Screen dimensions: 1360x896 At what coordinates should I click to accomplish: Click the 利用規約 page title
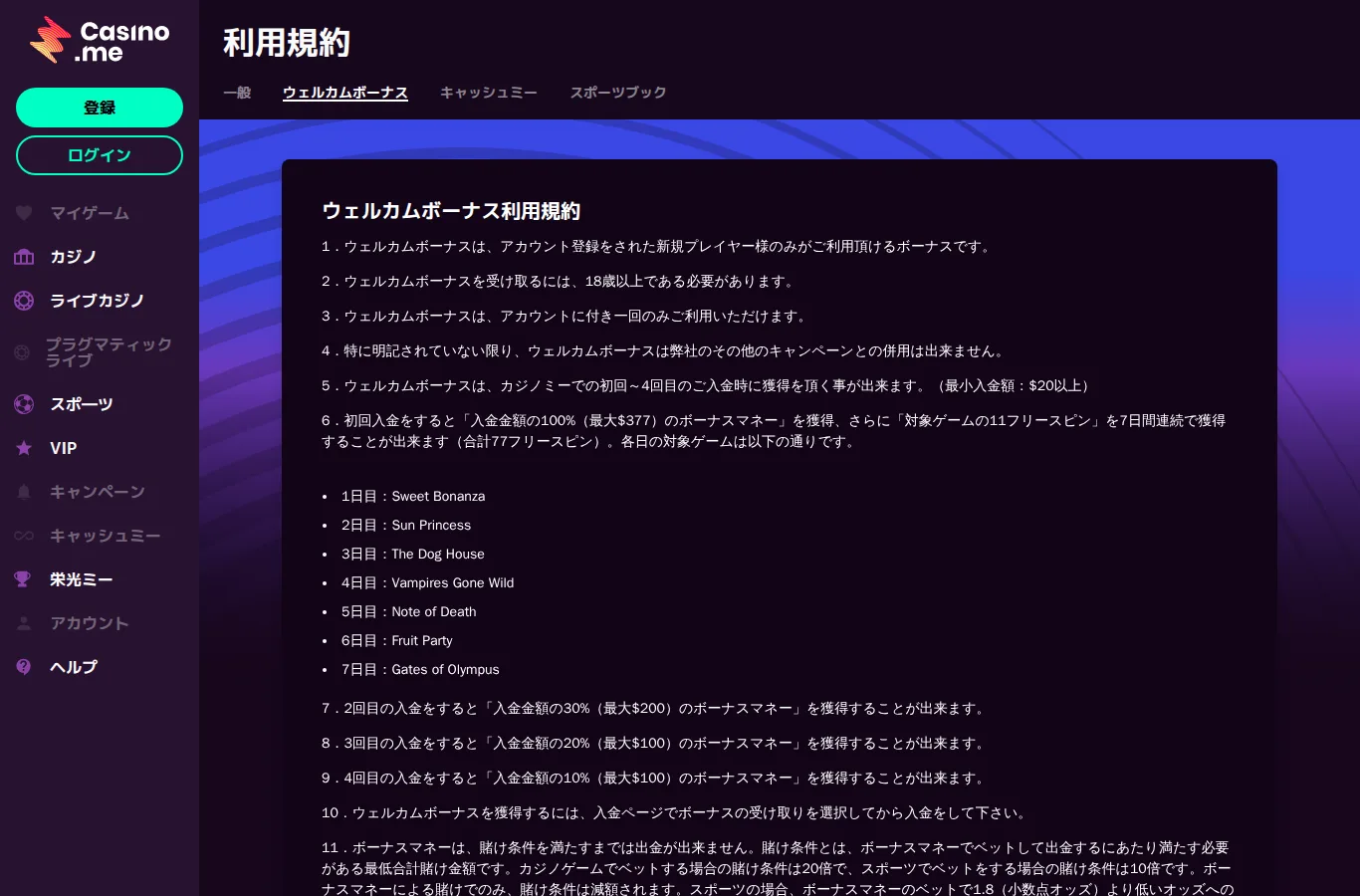point(287,43)
